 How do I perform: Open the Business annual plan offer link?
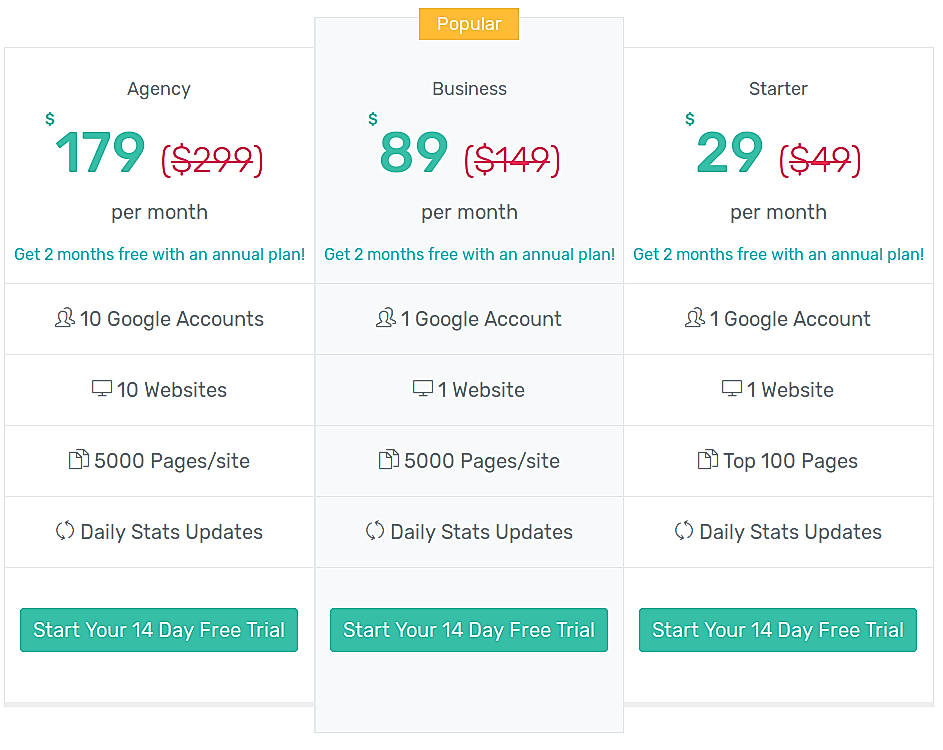tap(469, 254)
